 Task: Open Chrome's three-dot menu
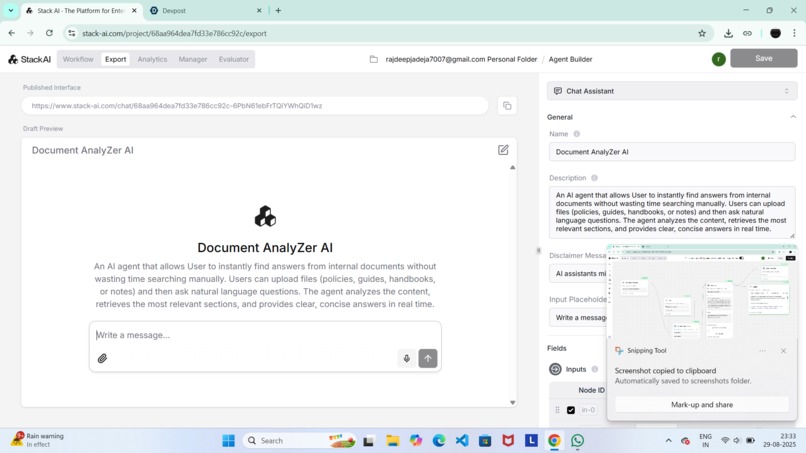pyautogui.click(x=794, y=33)
